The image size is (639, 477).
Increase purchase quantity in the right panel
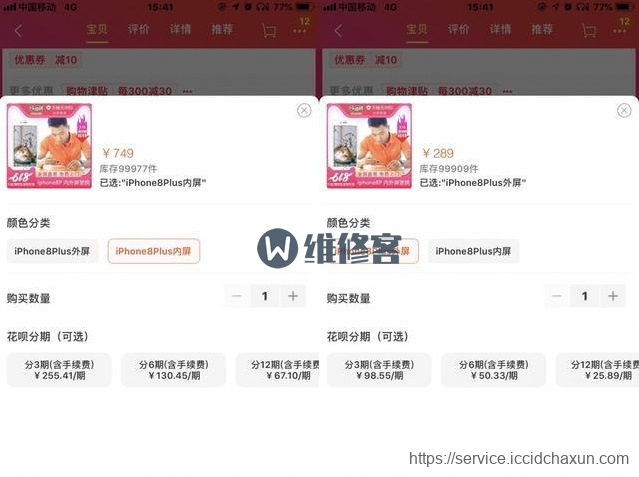pos(613,296)
